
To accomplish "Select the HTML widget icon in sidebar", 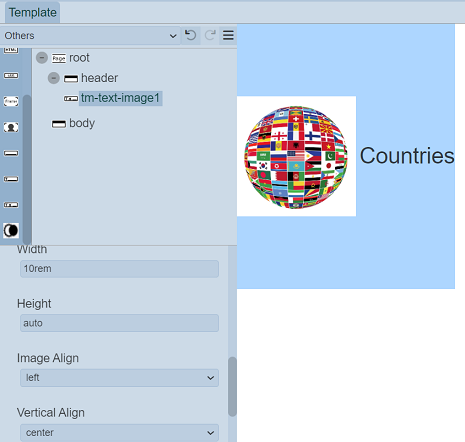I will pyautogui.click(x=11, y=50).
